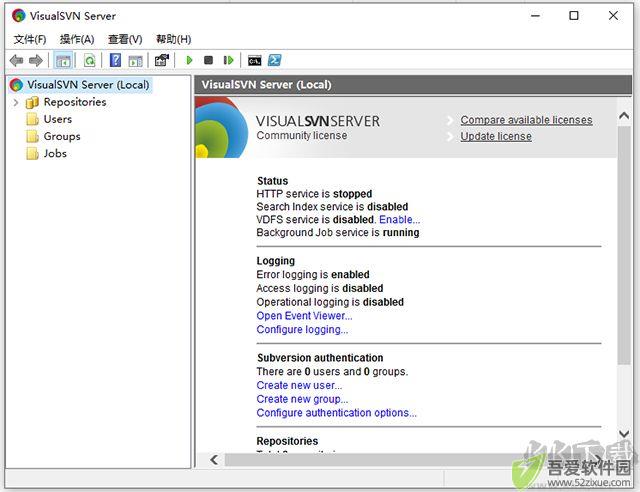Click the VisualSVN title bar logo icon
640x492 pixels.
pos(19,16)
